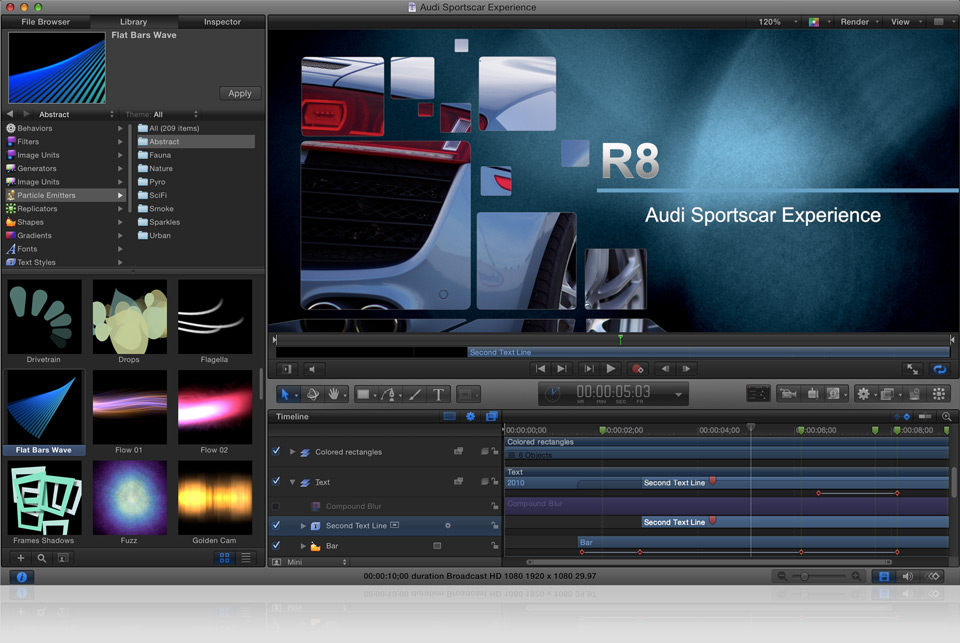
Task: Choose the 3D Transform tool
Action: coord(313,395)
